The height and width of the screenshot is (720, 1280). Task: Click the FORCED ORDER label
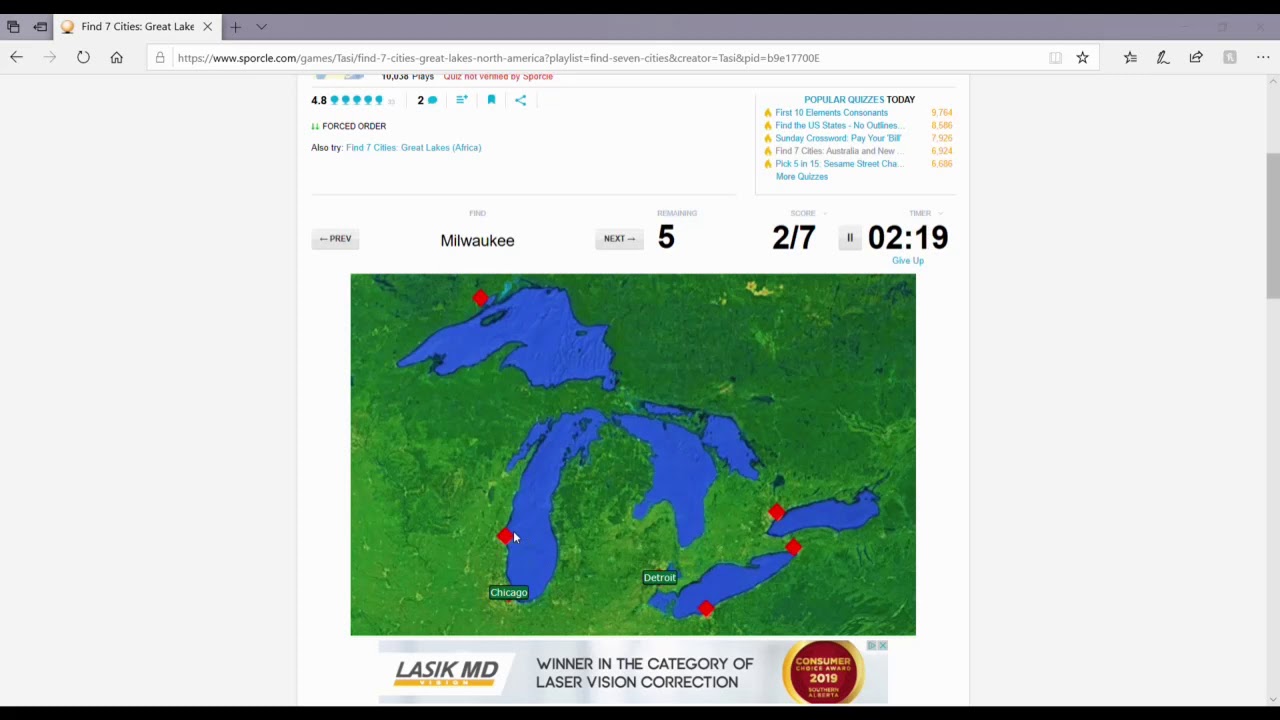click(x=354, y=127)
